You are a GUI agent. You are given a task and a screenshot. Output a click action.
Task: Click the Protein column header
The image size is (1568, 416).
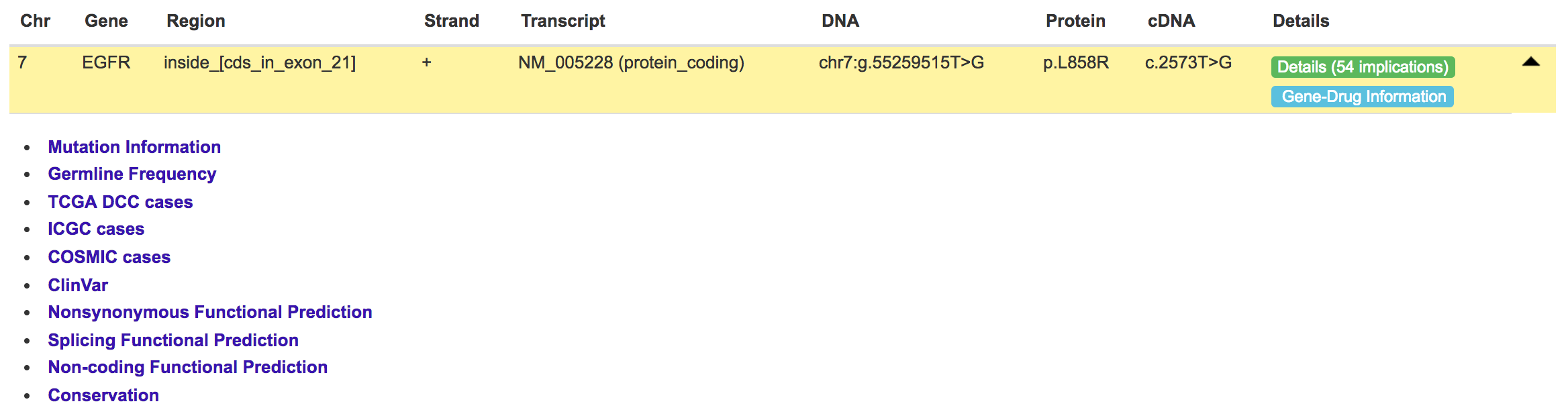tap(1075, 21)
